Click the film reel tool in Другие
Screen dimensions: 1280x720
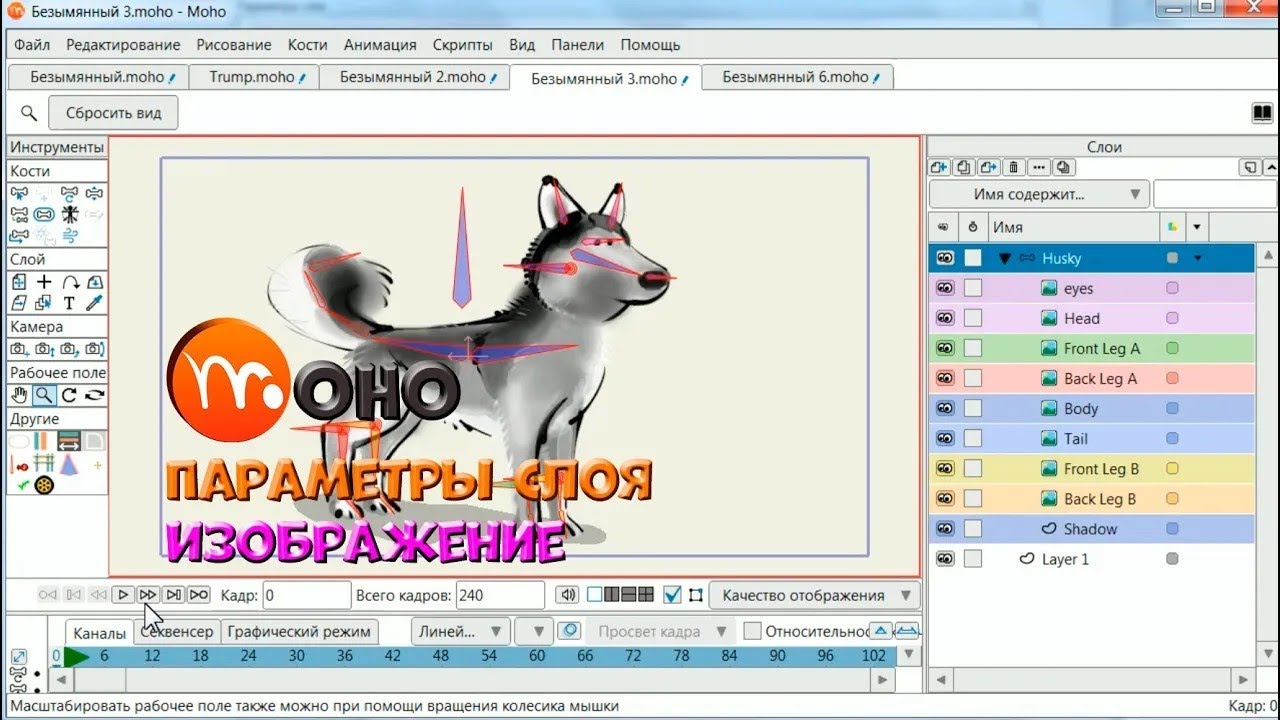[x=44, y=485]
